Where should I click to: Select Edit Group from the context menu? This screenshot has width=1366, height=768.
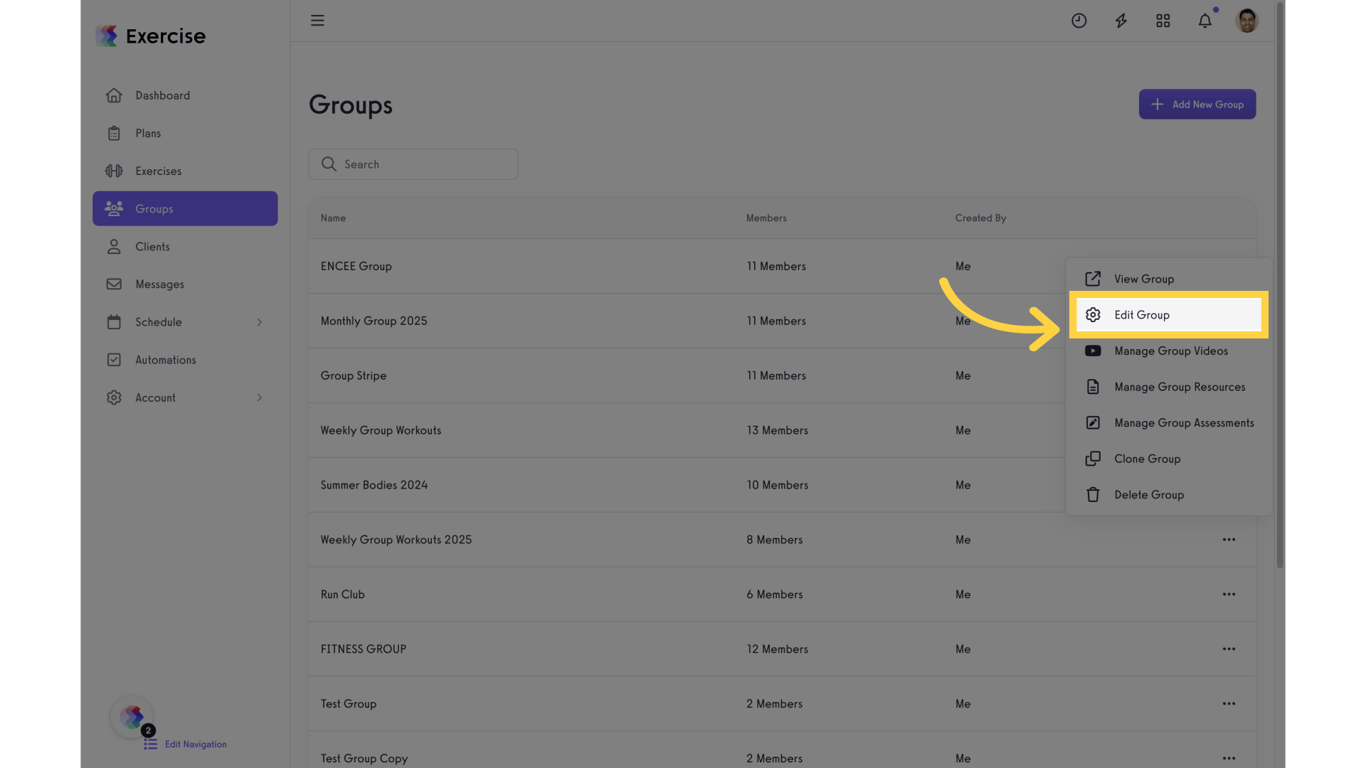pyautogui.click(x=1141, y=315)
